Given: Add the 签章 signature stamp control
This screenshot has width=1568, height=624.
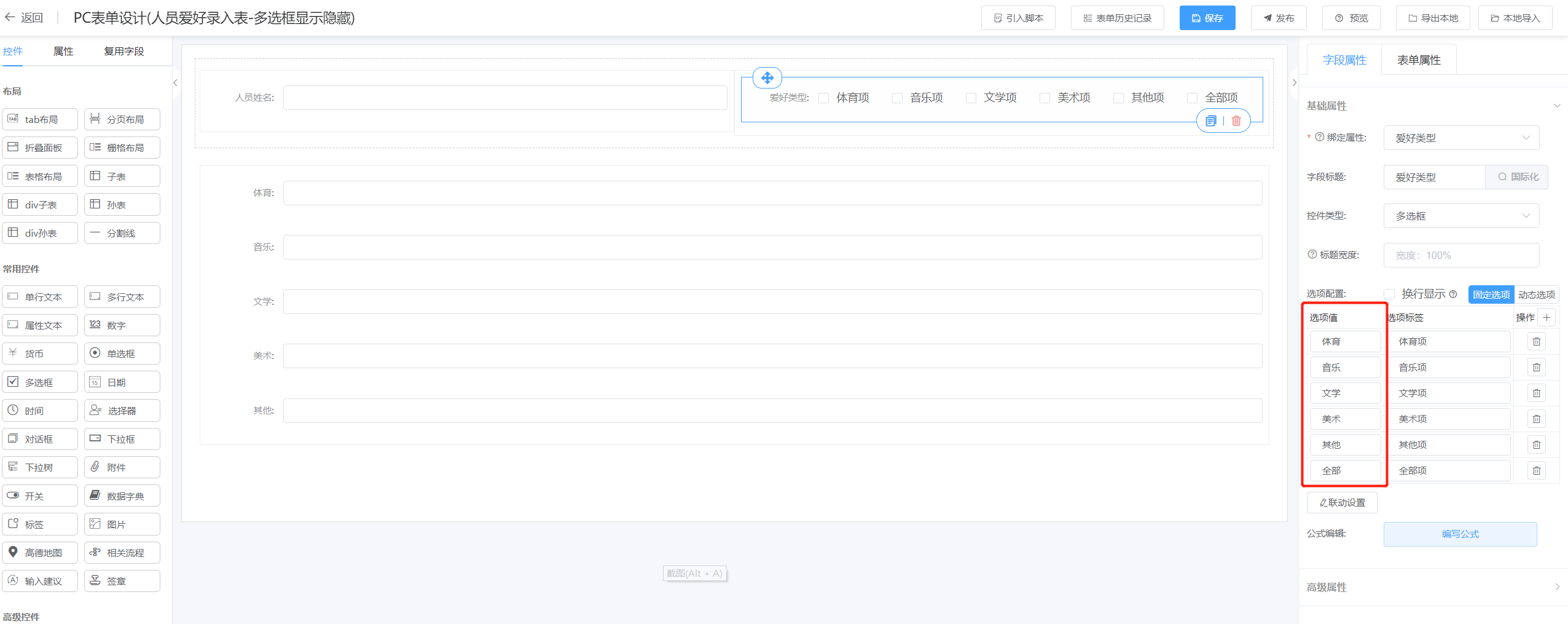Looking at the screenshot, I should point(122,581).
